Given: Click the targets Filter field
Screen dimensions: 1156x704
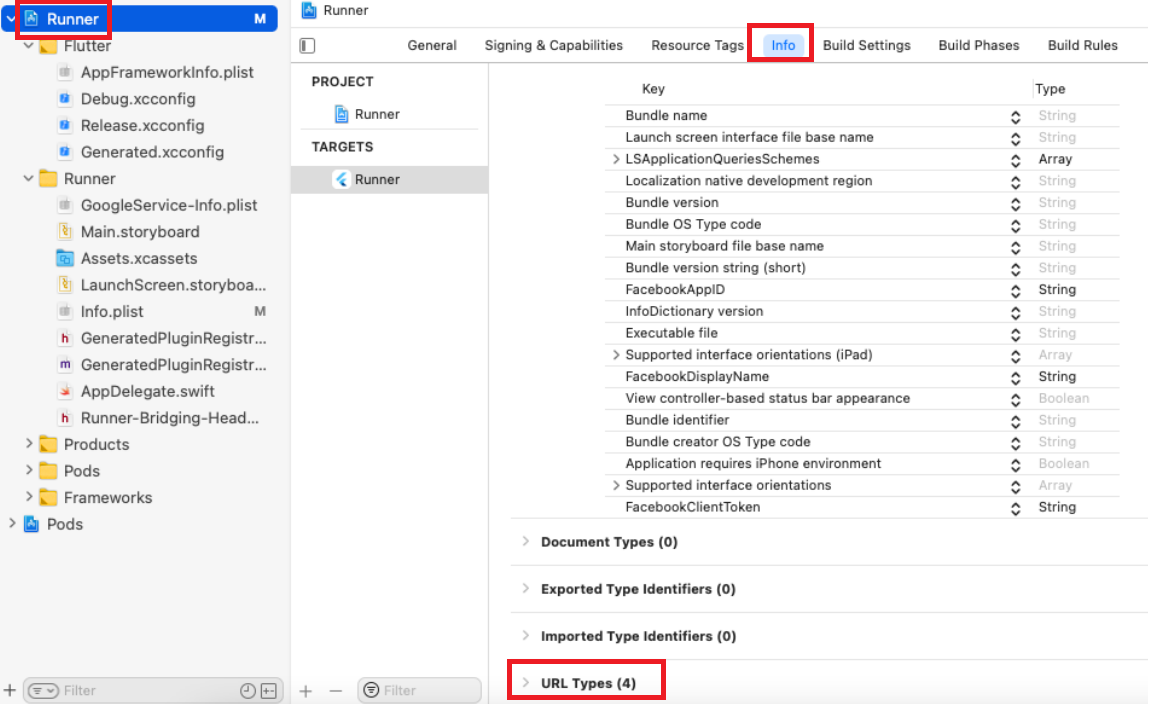Looking at the screenshot, I should (419, 690).
